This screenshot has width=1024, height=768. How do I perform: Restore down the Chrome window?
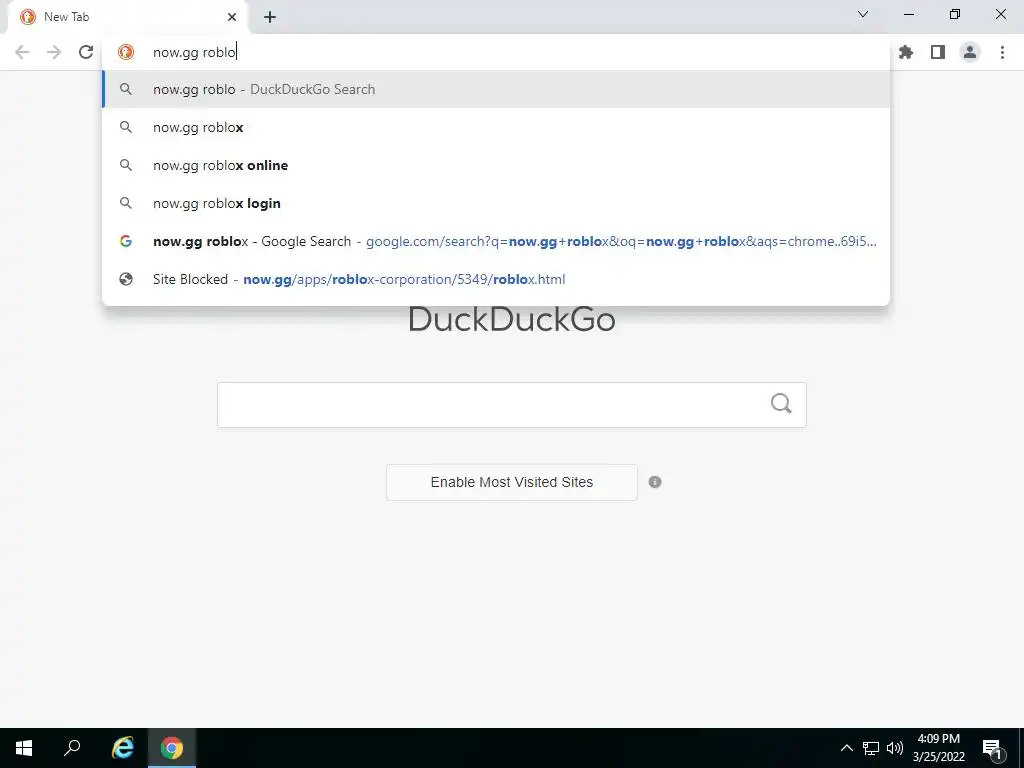pos(955,14)
